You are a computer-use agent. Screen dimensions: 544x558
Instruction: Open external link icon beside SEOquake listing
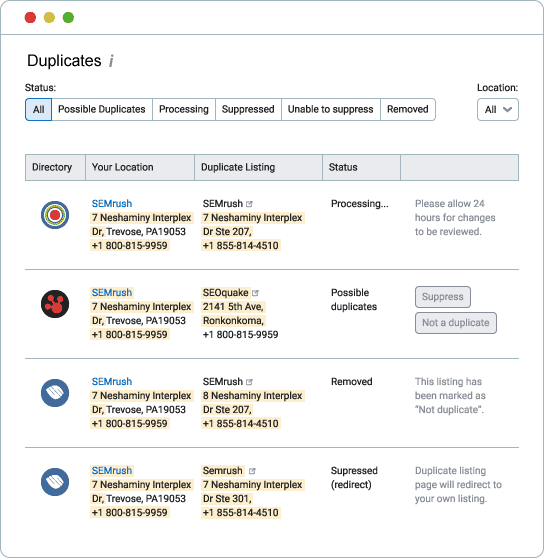point(255,293)
